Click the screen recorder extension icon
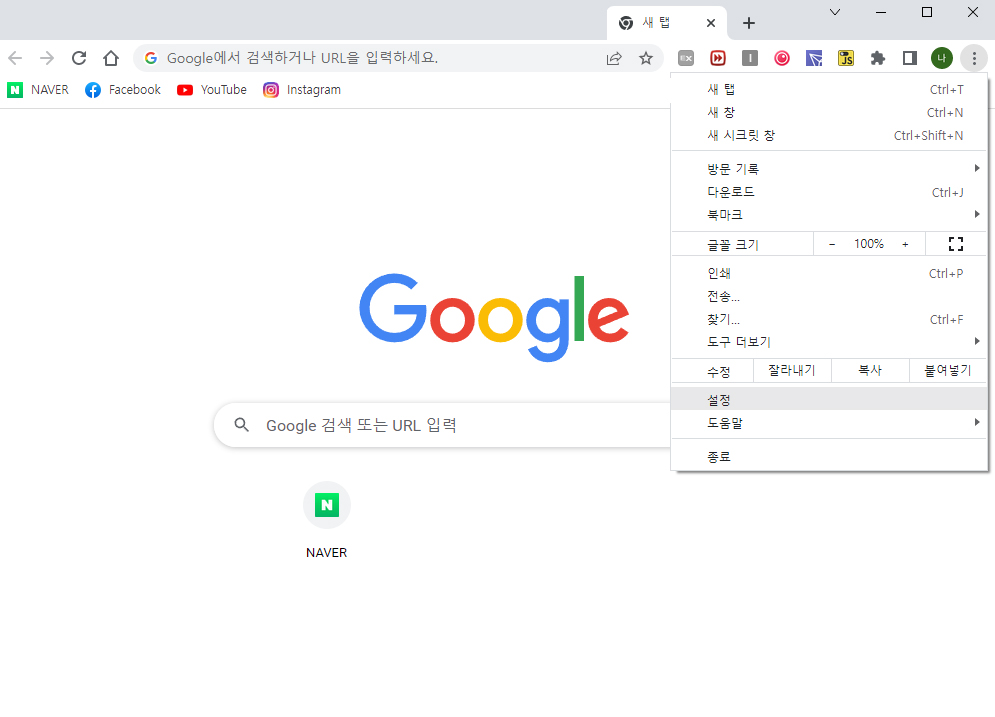The height and width of the screenshot is (717, 995). [x=781, y=57]
